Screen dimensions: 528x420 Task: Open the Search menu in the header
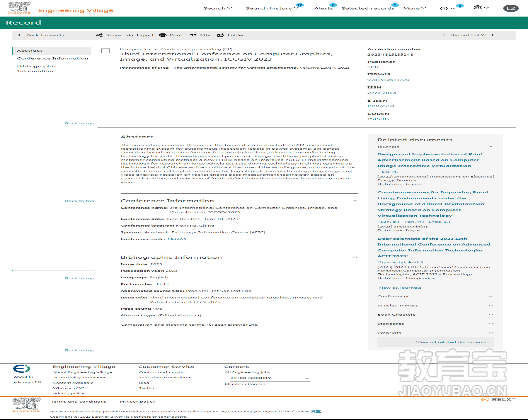coord(218,8)
